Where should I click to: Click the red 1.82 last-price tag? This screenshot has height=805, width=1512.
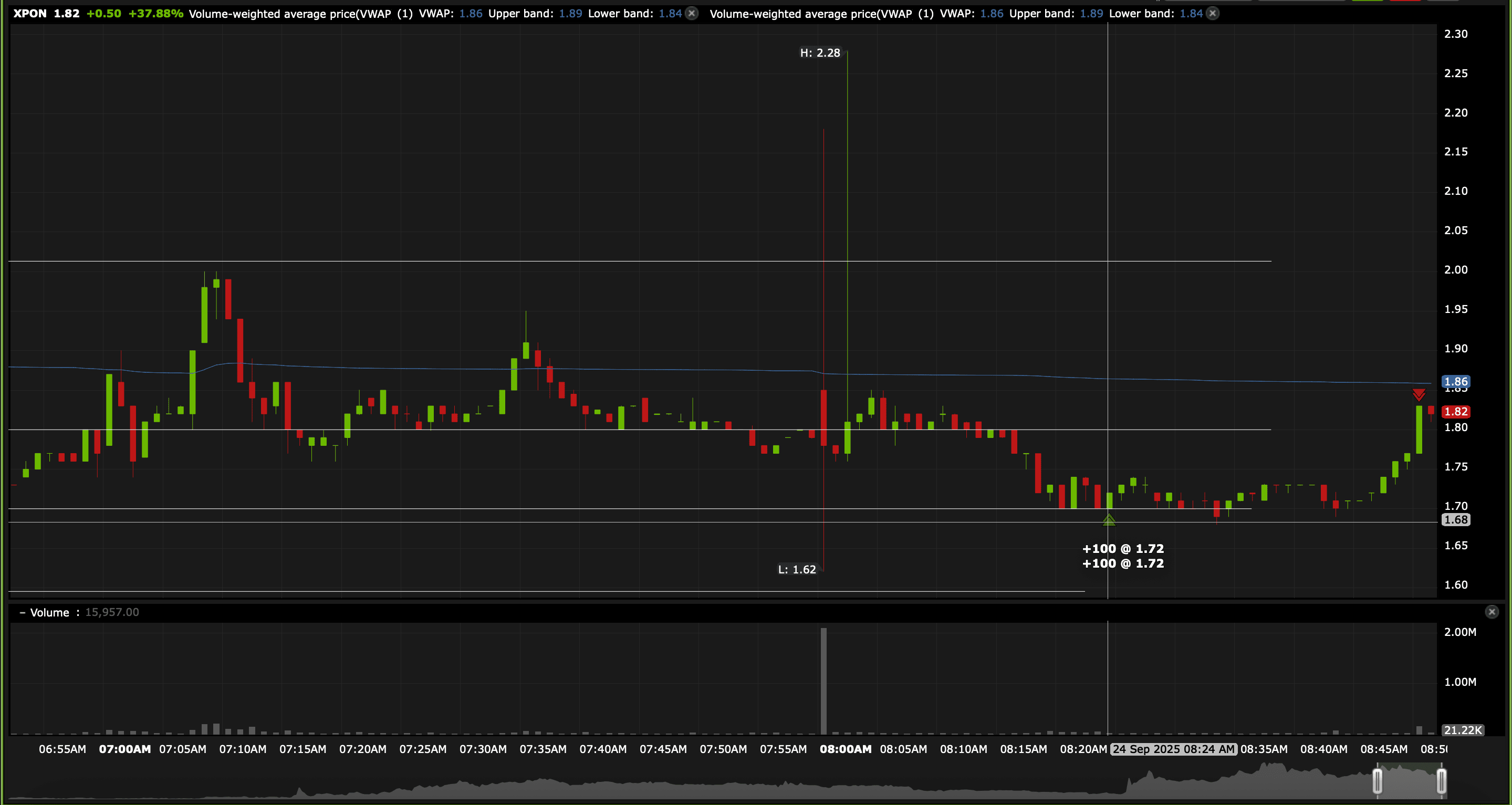click(1455, 411)
